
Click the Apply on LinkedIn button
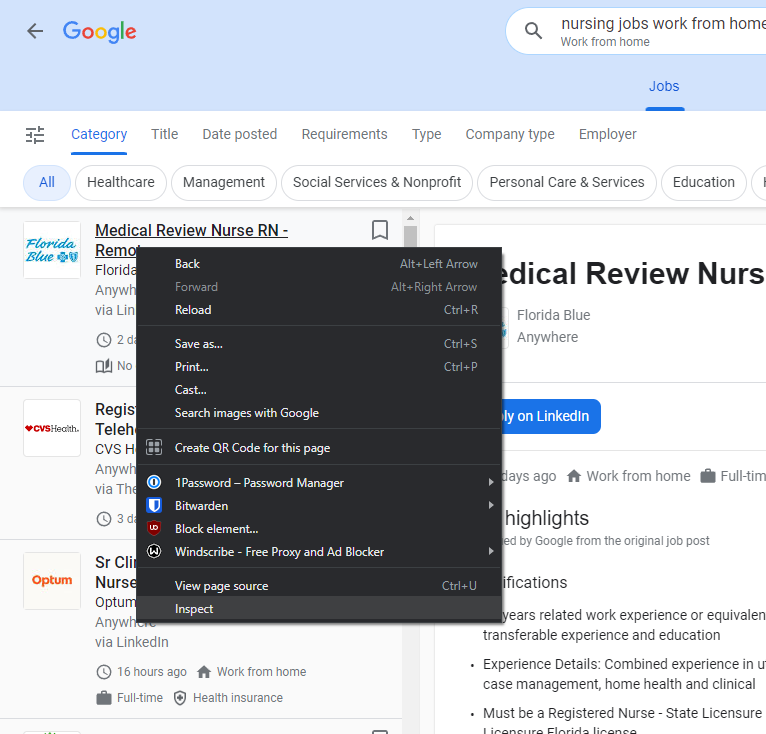pyautogui.click(x=550, y=416)
